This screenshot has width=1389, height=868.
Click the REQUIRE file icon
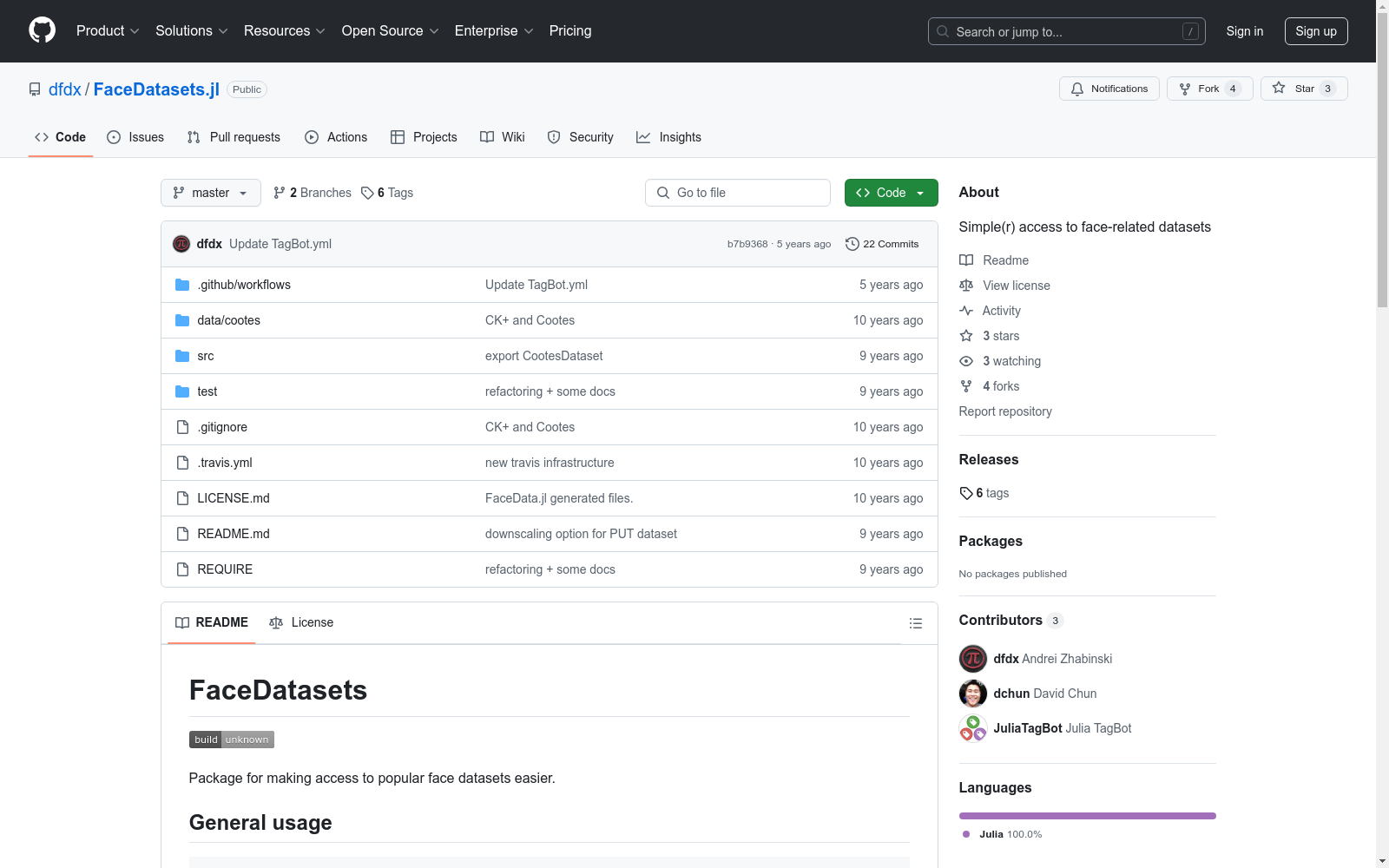pos(182,569)
